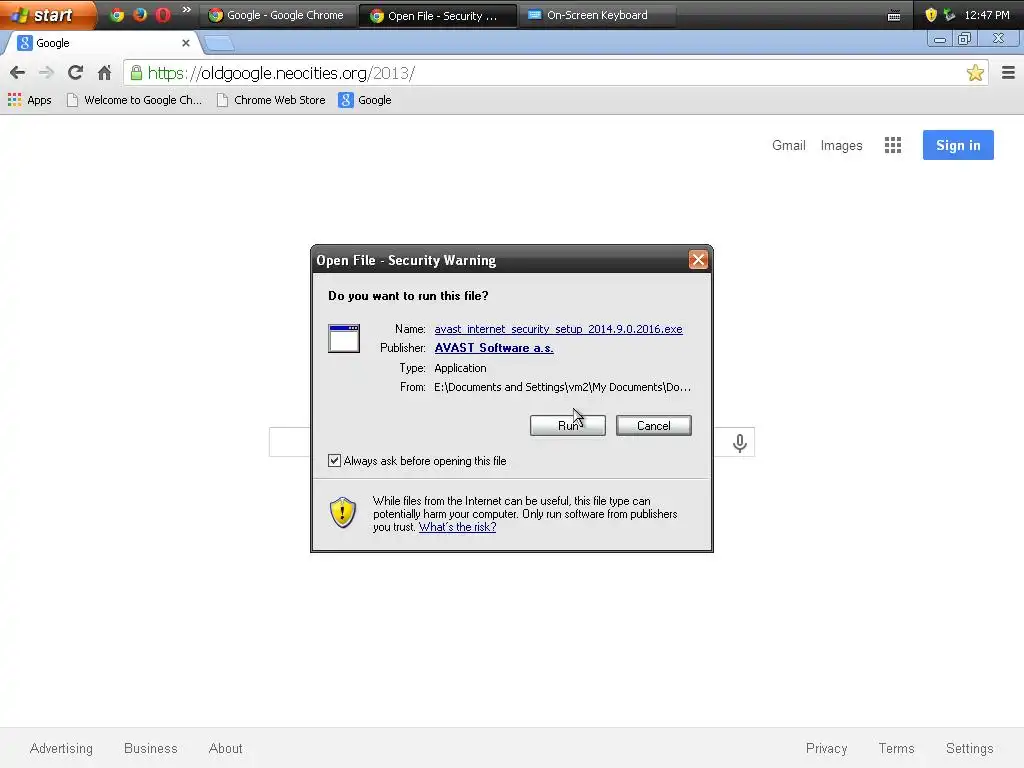Click the network connection tray icon
The height and width of the screenshot is (768, 1024).
(x=950, y=14)
